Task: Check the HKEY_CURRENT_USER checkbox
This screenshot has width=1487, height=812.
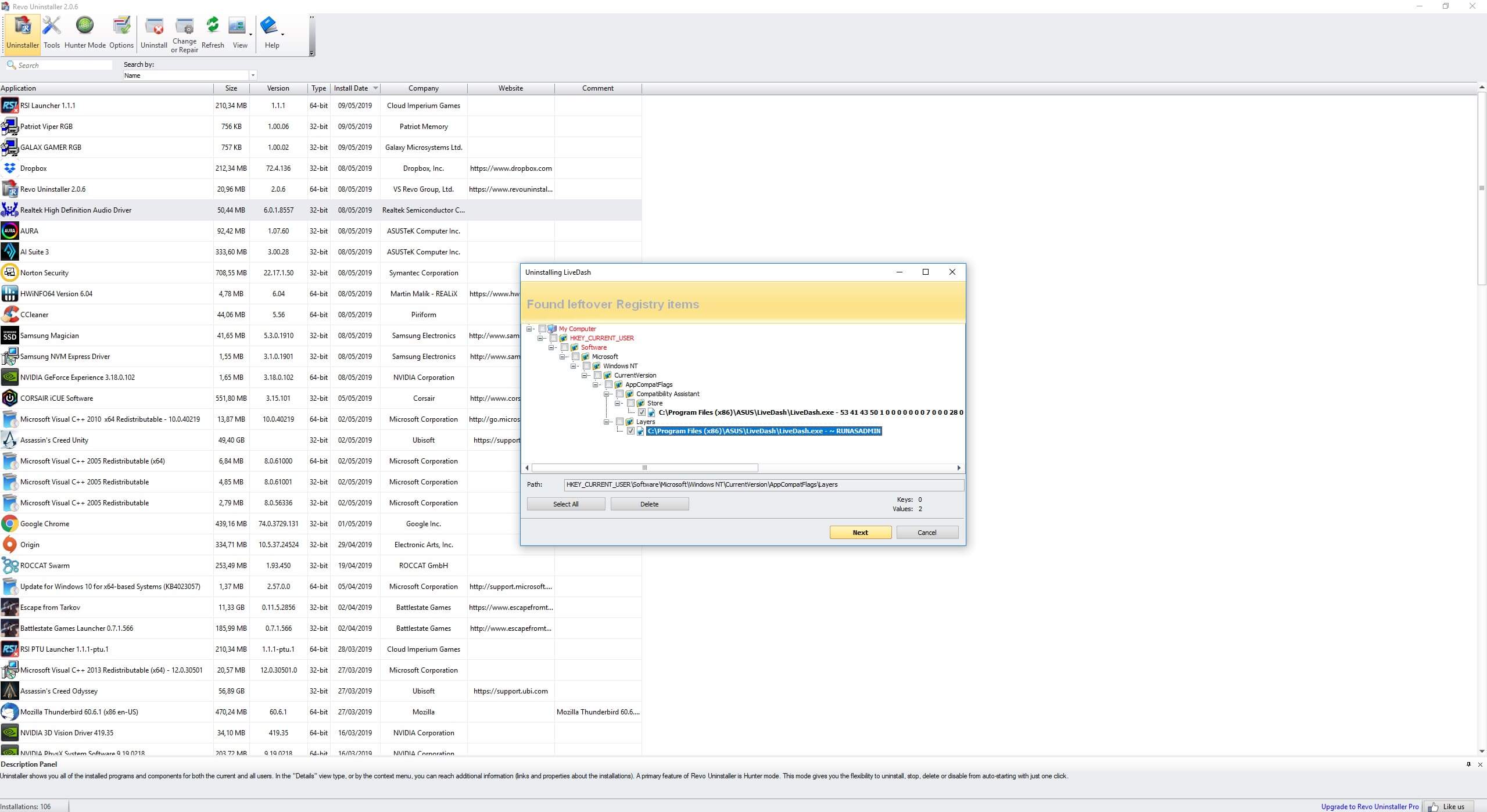Action: point(553,338)
